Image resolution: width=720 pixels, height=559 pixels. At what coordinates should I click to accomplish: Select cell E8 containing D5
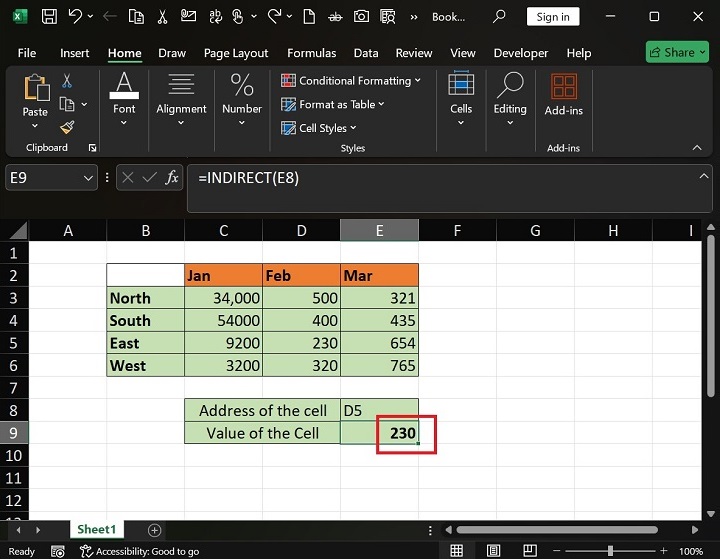pos(379,410)
